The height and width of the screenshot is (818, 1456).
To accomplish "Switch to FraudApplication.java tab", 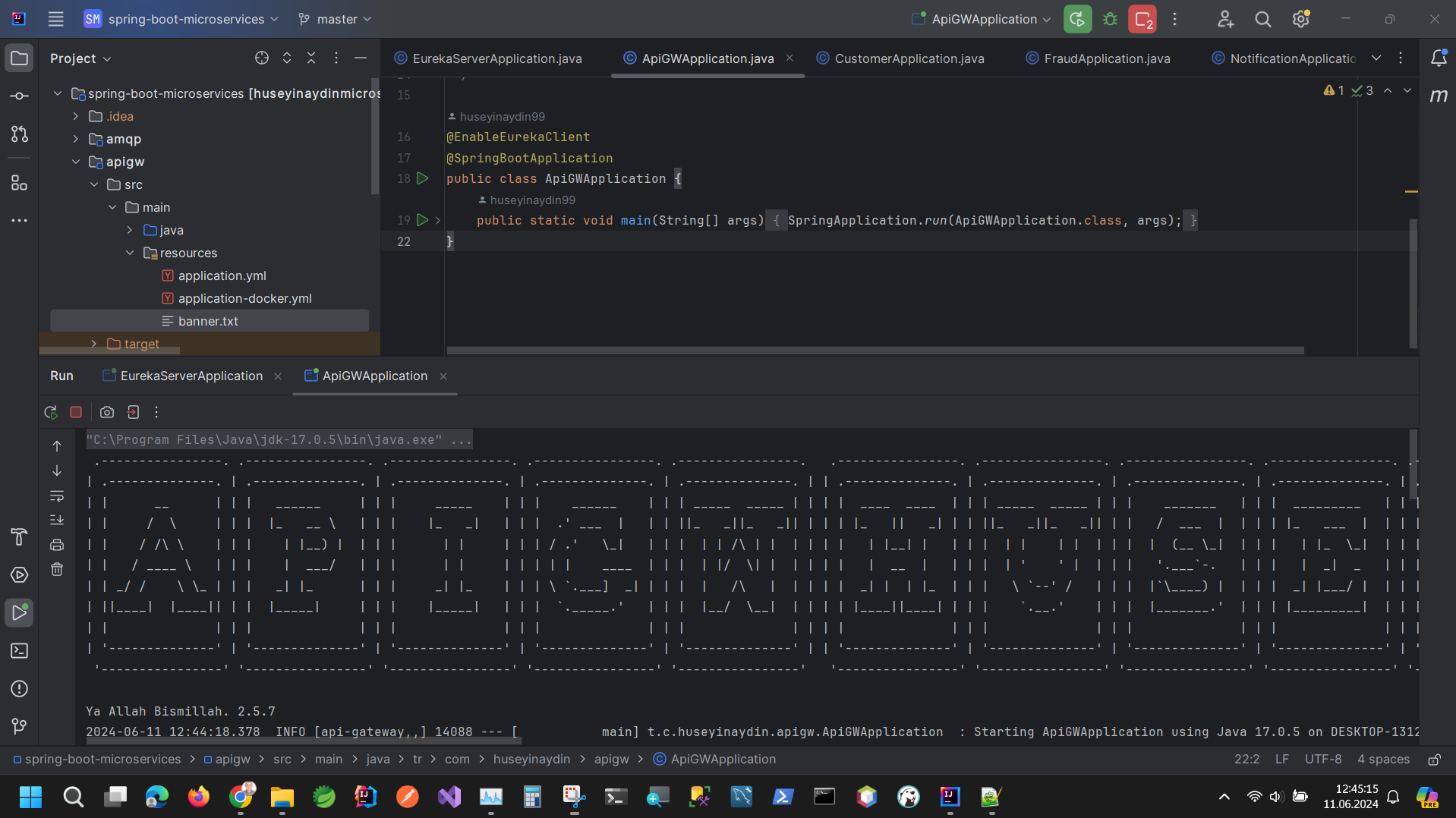I will 1098,58.
